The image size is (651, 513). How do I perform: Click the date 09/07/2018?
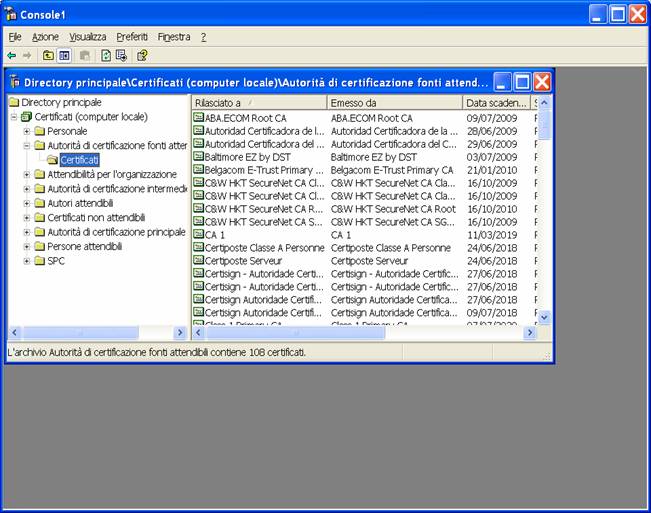pos(492,313)
